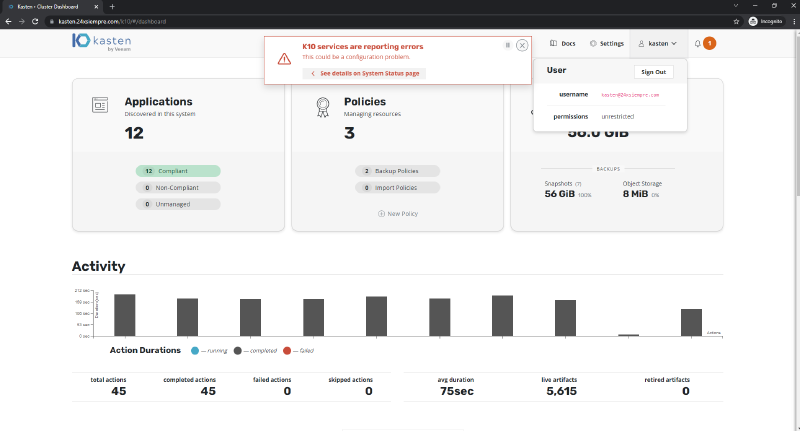
Task: View the 2 Backup Policies
Action: (x=397, y=171)
